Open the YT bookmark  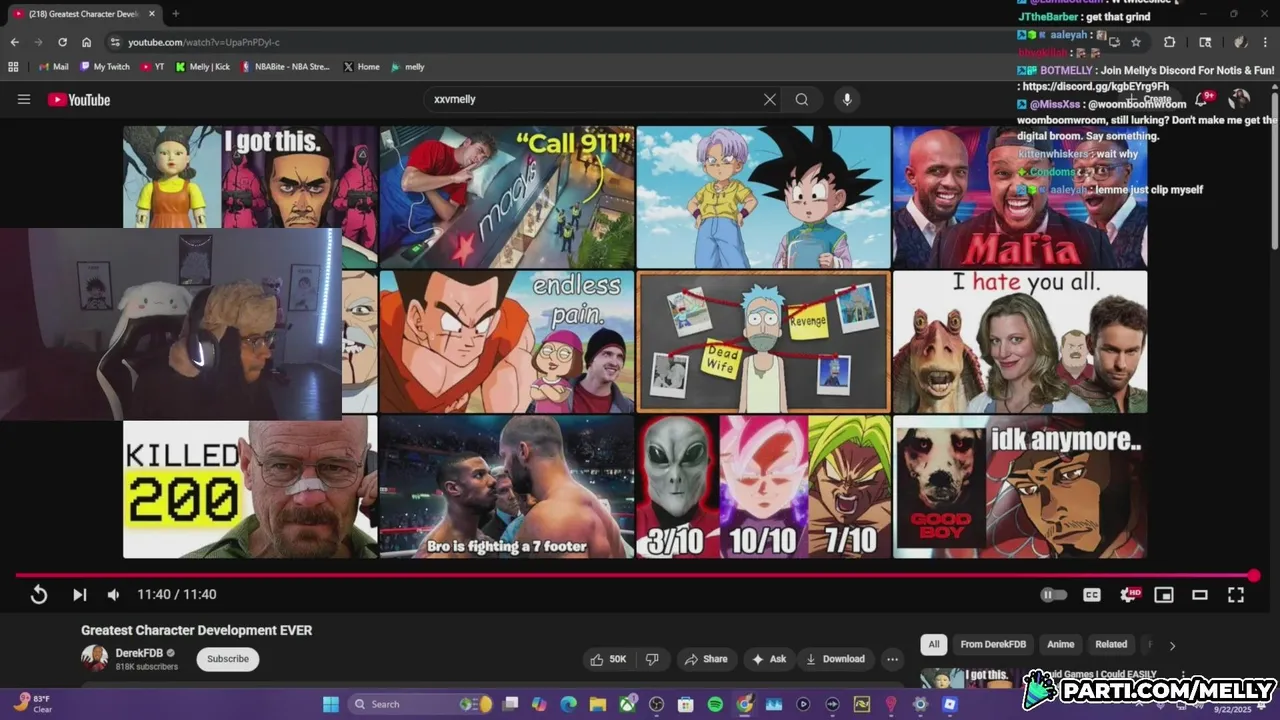(x=153, y=67)
